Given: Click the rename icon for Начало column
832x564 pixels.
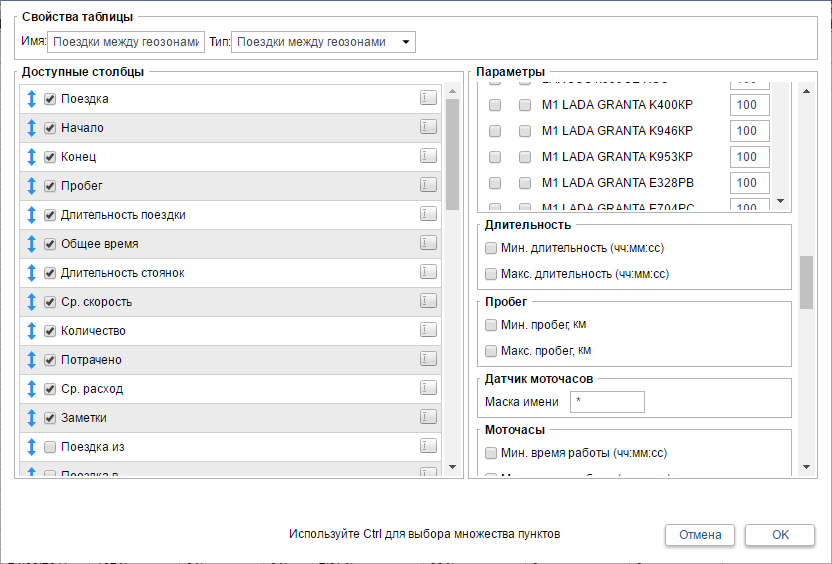Looking at the screenshot, I should pyautogui.click(x=428, y=127).
